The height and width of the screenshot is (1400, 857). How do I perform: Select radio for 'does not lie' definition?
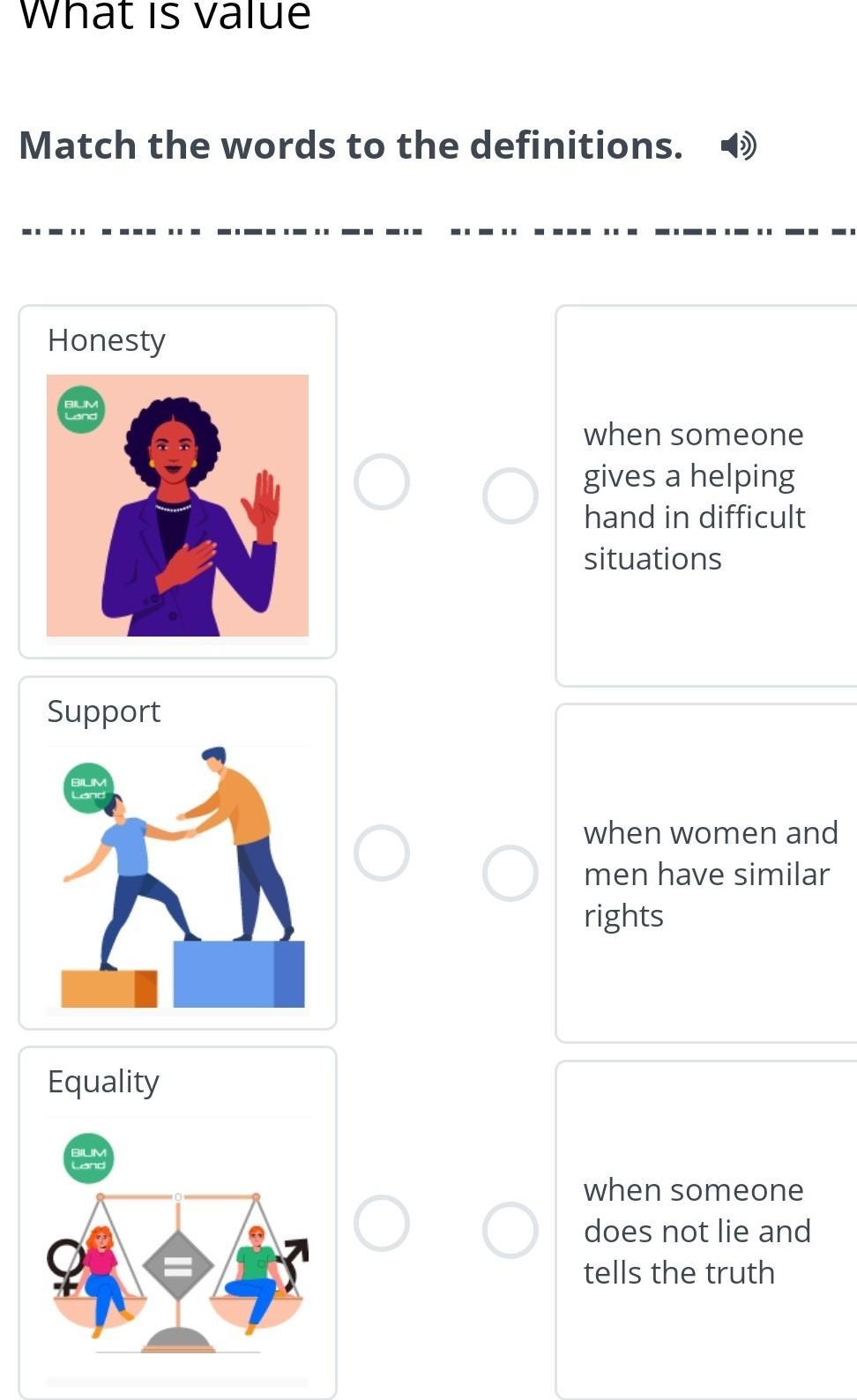pos(510,1230)
